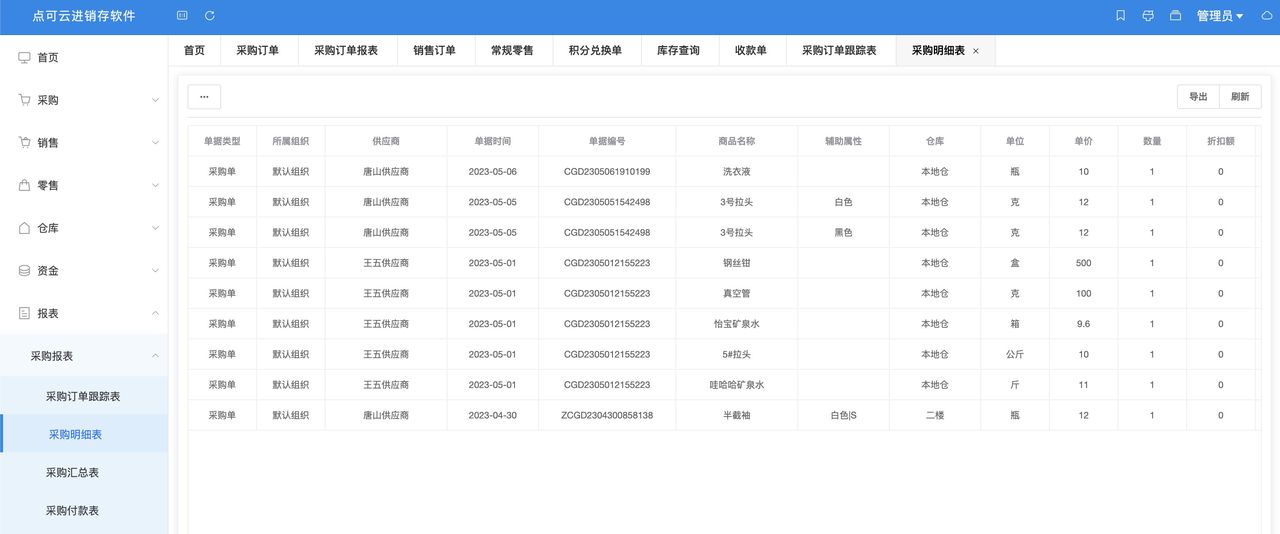Click the cart icon beside 销售
Viewport: 1280px width, 534px height.
coord(24,143)
